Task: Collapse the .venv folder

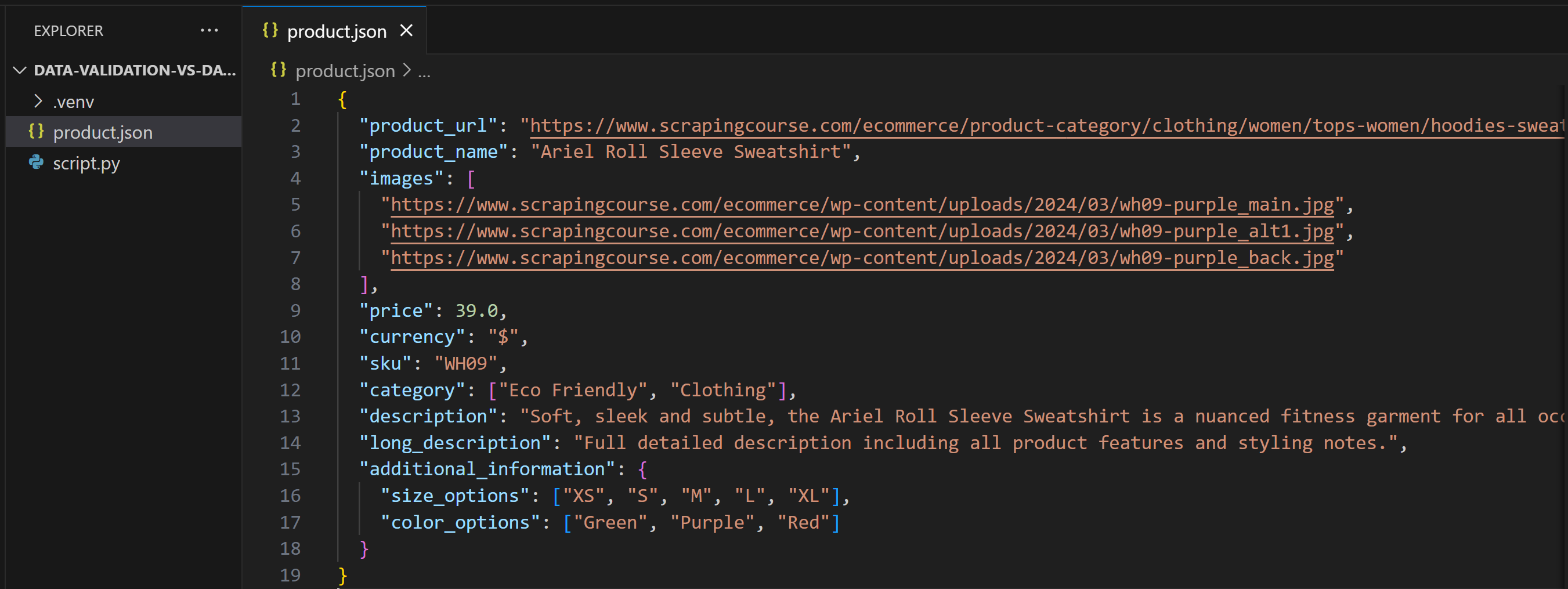Action: 39,101
